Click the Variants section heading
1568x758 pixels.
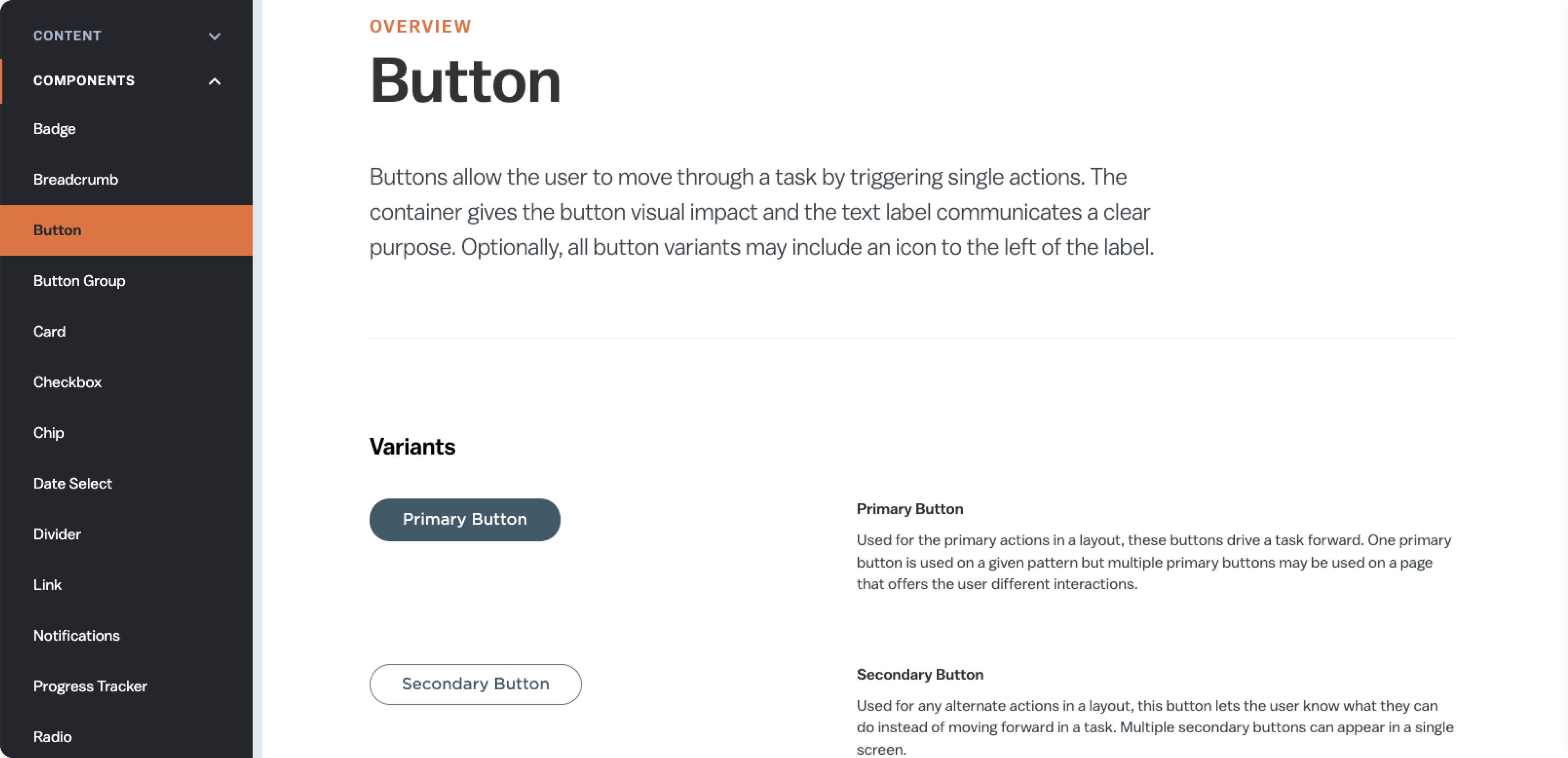(x=412, y=447)
